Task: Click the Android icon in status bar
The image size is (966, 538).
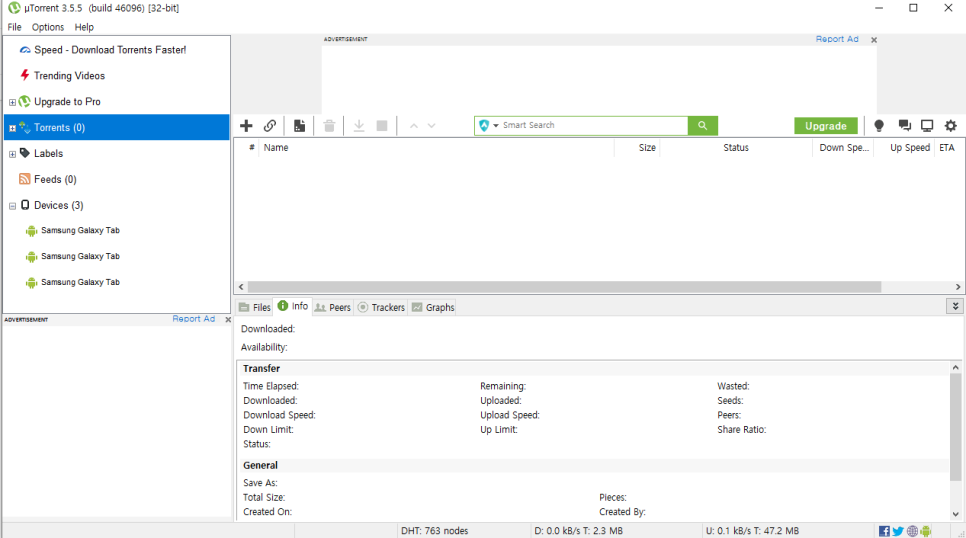Action: [x=926, y=531]
